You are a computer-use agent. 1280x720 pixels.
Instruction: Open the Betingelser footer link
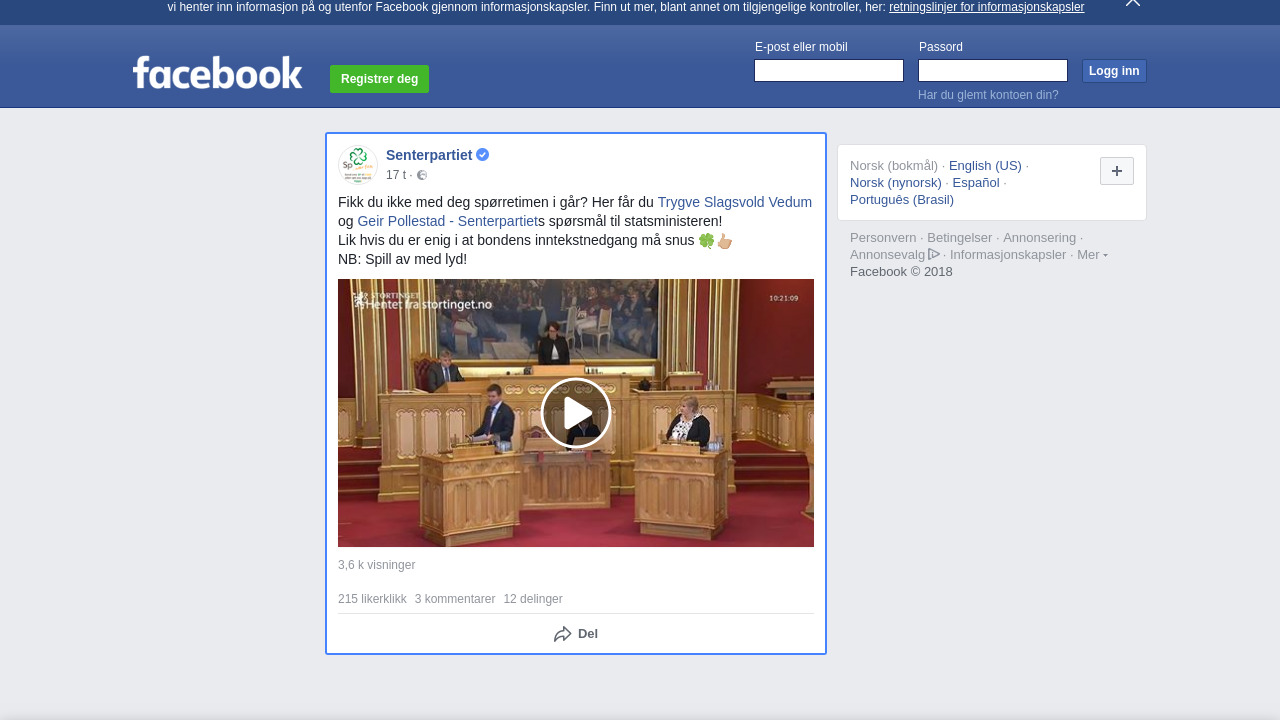960,238
